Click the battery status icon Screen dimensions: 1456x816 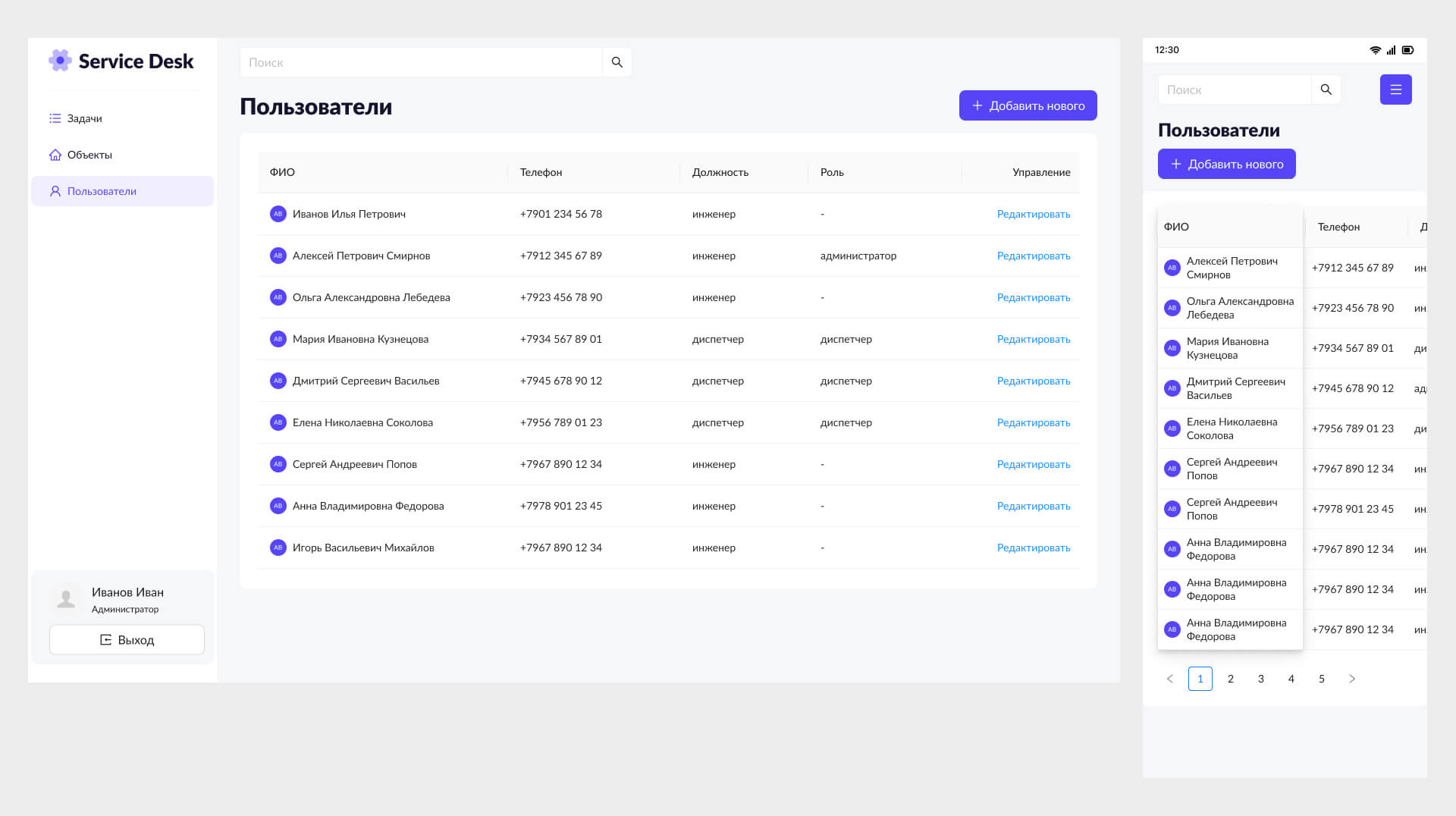[1407, 50]
